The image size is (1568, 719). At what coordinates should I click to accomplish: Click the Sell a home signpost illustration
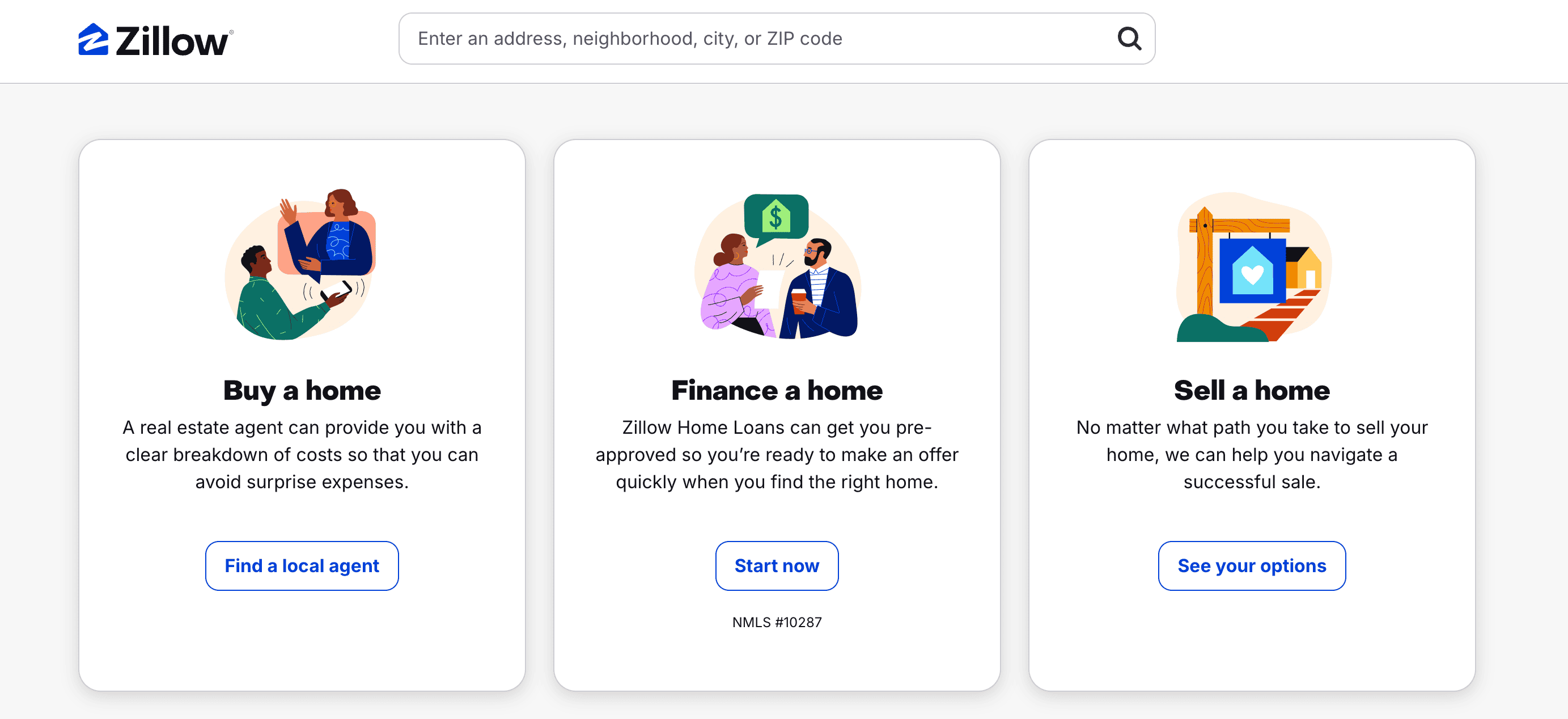1252,267
